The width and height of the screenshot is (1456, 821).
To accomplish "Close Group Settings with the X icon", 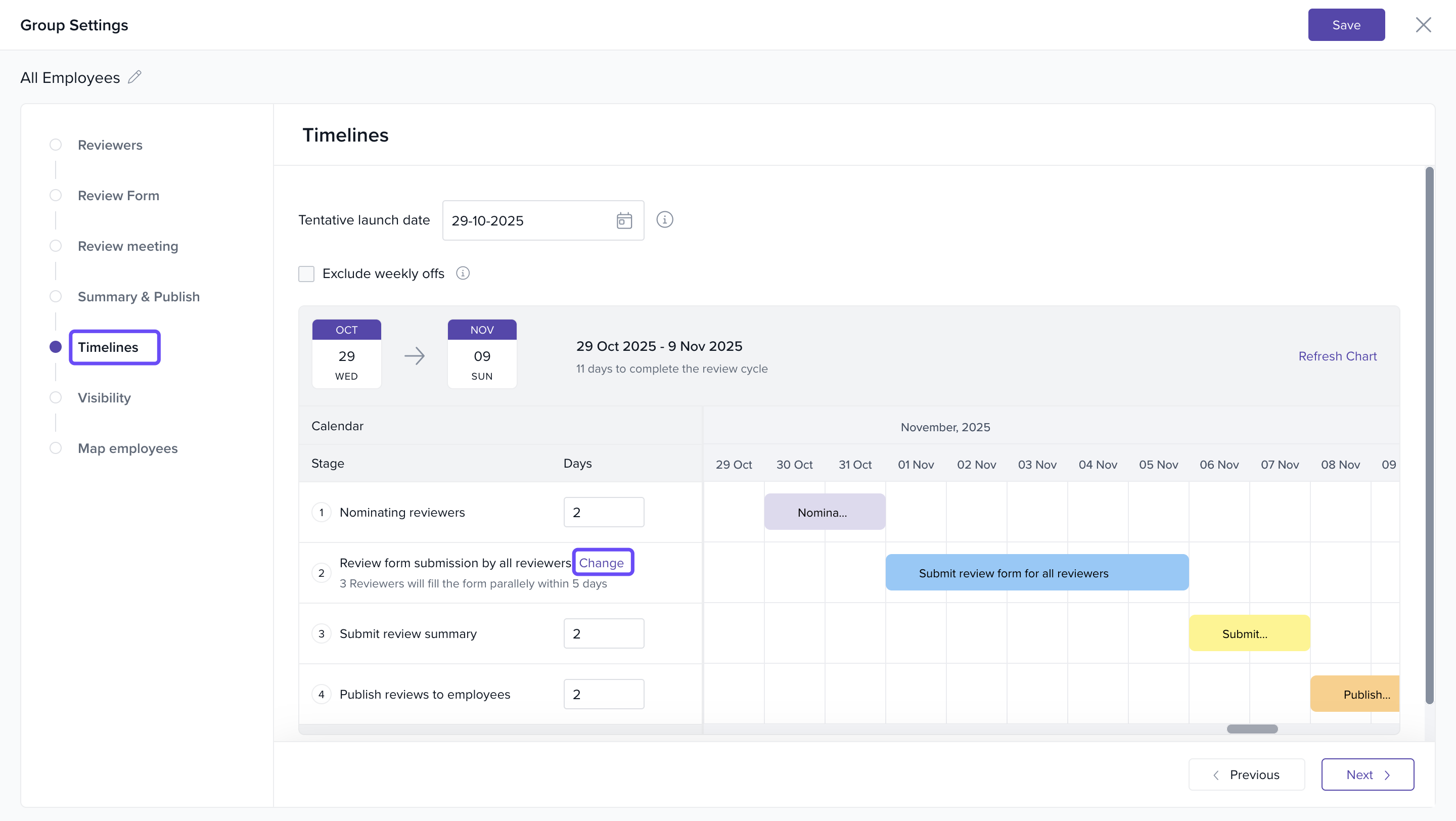I will tap(1423, 25).
